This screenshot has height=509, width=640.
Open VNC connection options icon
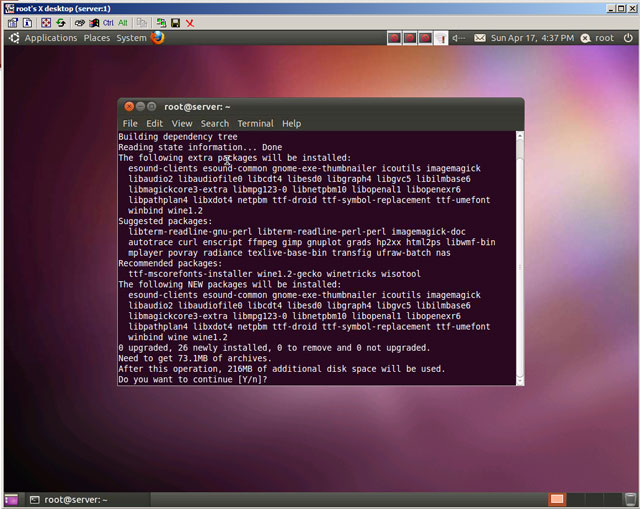pyautogui.click(x=13, y=23)
